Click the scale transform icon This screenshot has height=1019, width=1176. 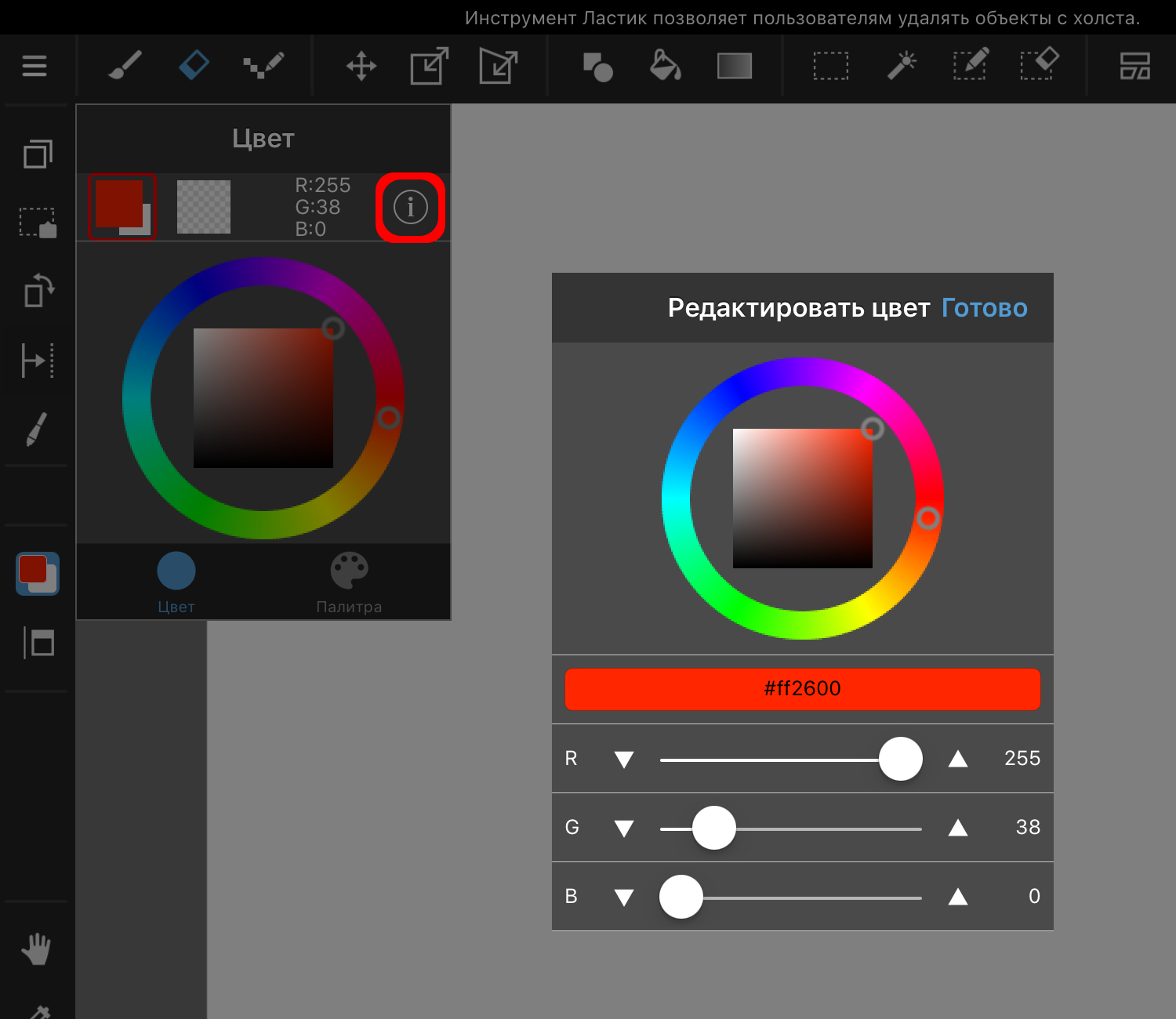pos(430,66)
